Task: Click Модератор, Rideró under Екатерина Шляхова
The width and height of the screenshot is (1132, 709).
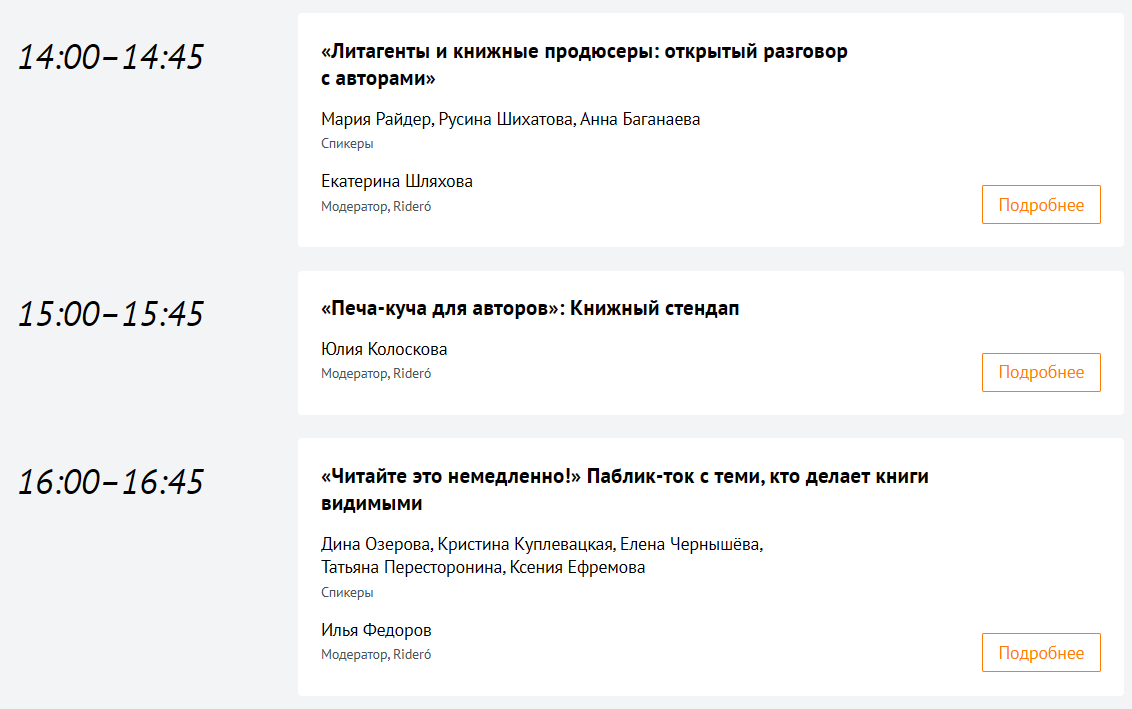Action: pyautogui.click(x=376, y=206)
